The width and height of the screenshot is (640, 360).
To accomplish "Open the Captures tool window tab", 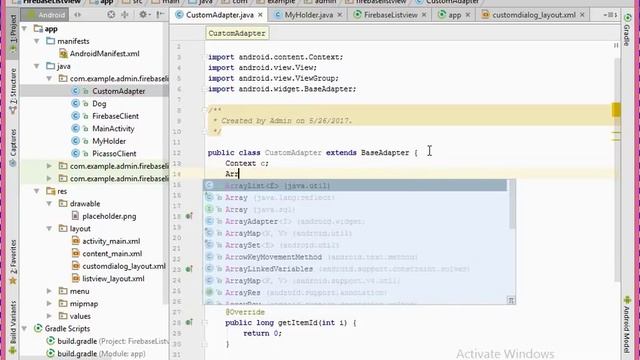I will click(13, 147).
